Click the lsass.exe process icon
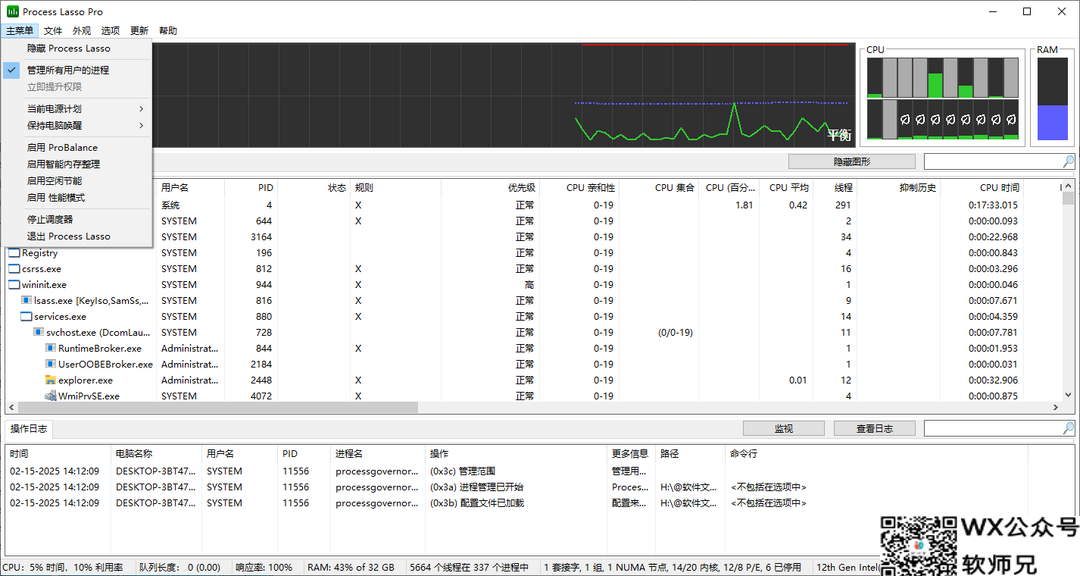1080x576 pixels. tap(26, 300)
